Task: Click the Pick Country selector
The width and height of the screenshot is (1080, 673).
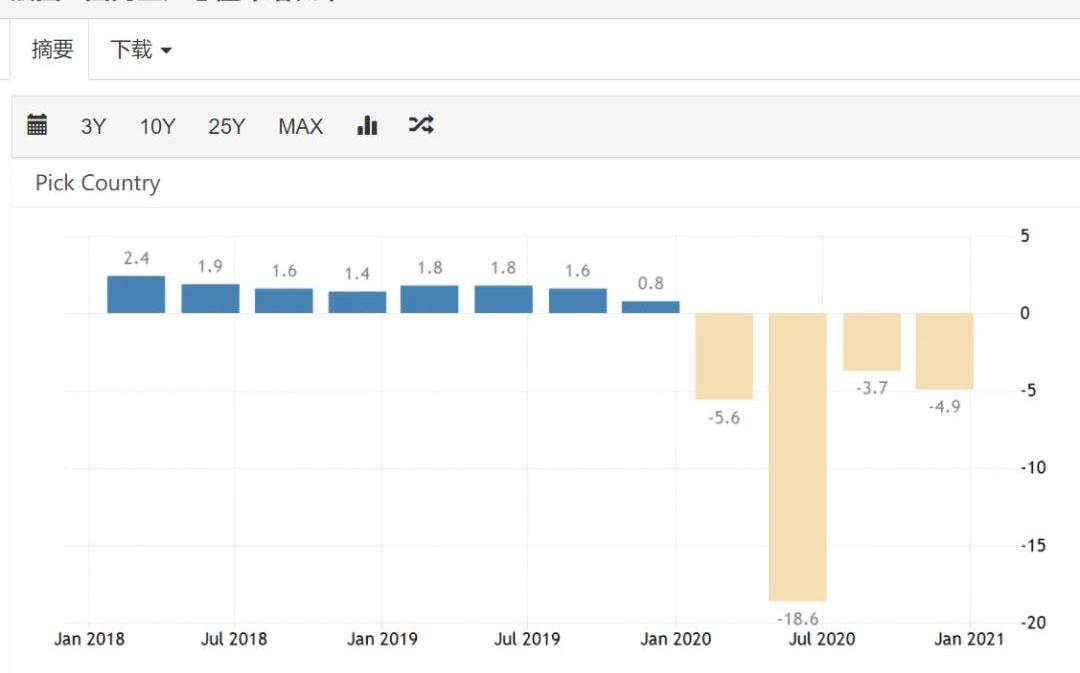Action: [x=97, y=183]
